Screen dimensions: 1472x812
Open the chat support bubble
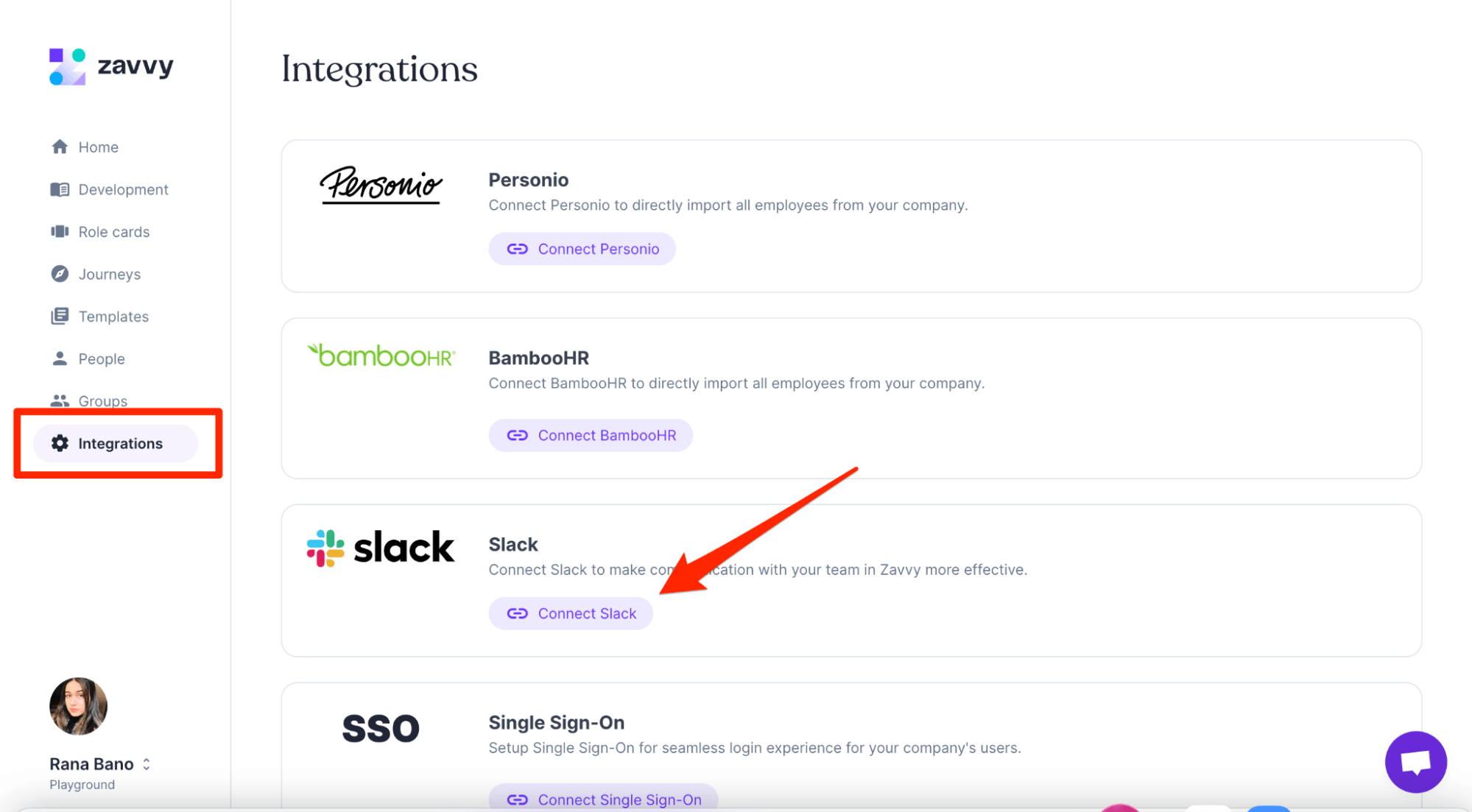pyautogui.click(x=1415, y=762)
